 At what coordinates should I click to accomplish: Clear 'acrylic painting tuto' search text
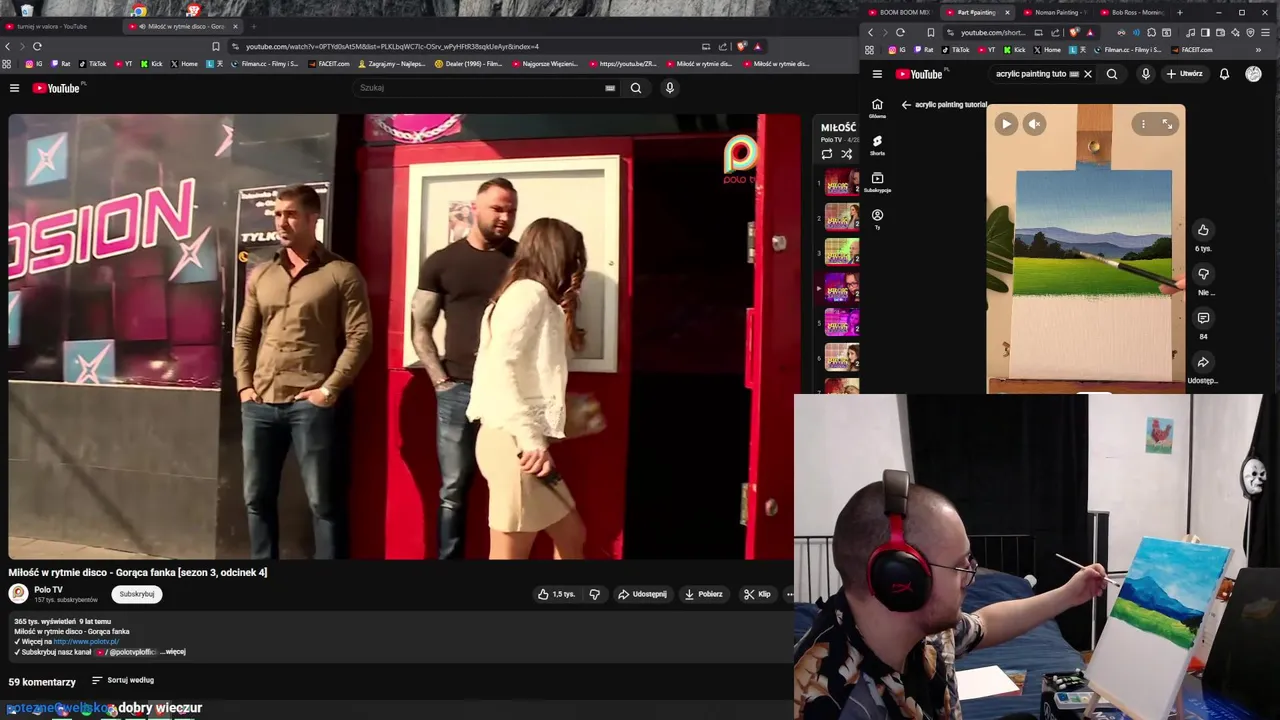1088,74
